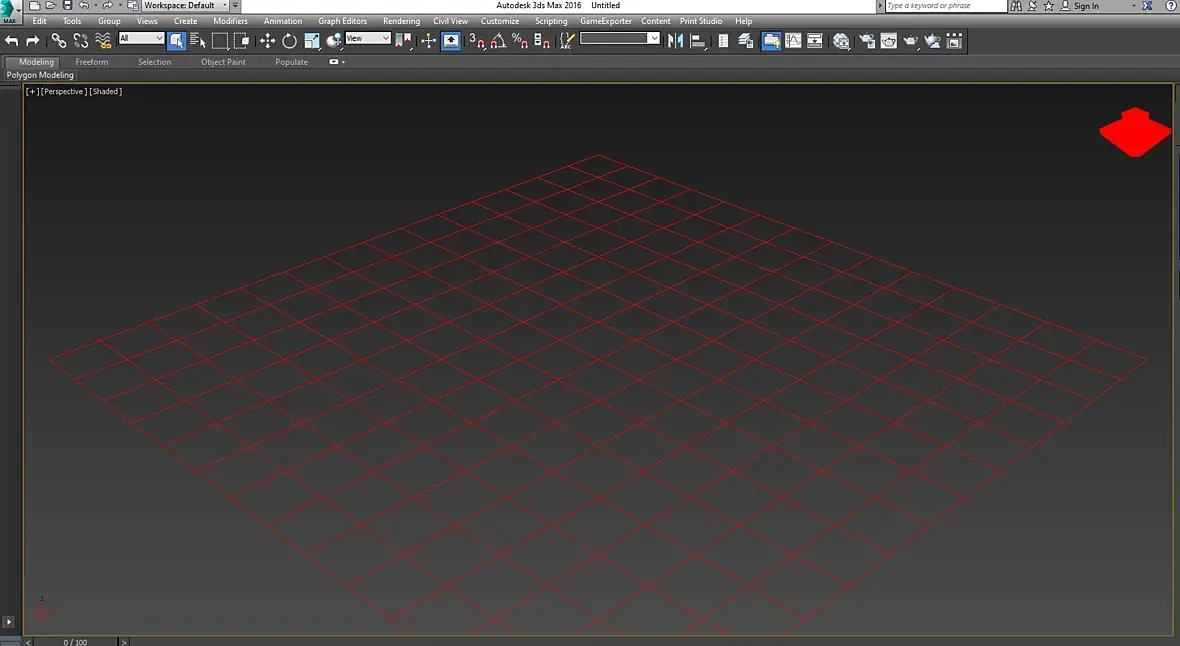Select the Rotate tool
Image resolution: width=1180 pixels, height=646 pixels.
tap(289, 41)
